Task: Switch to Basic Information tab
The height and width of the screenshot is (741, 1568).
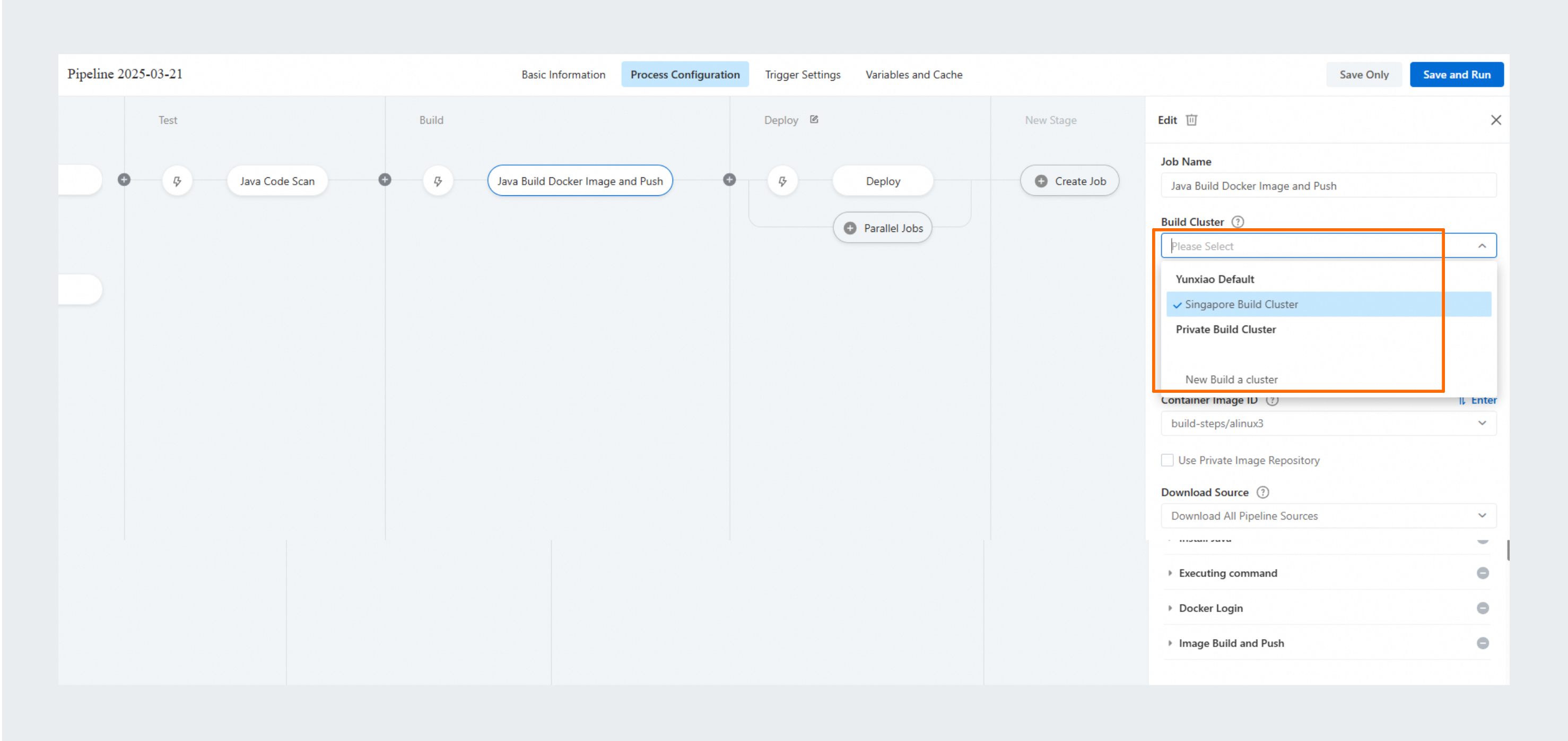Action: (563, 74)
